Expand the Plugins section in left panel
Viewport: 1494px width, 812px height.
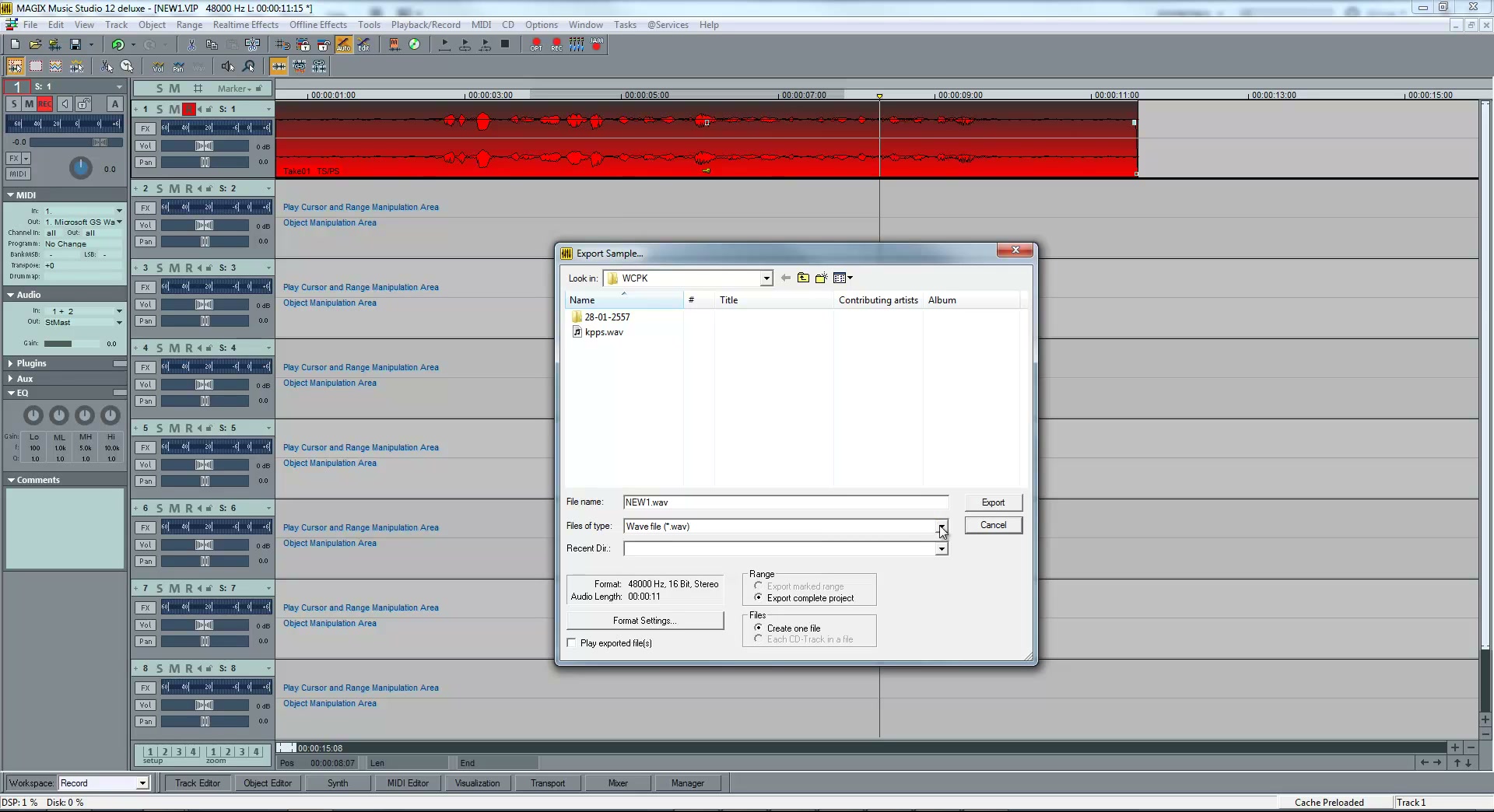pyautogui.click(x=31, y=363)
